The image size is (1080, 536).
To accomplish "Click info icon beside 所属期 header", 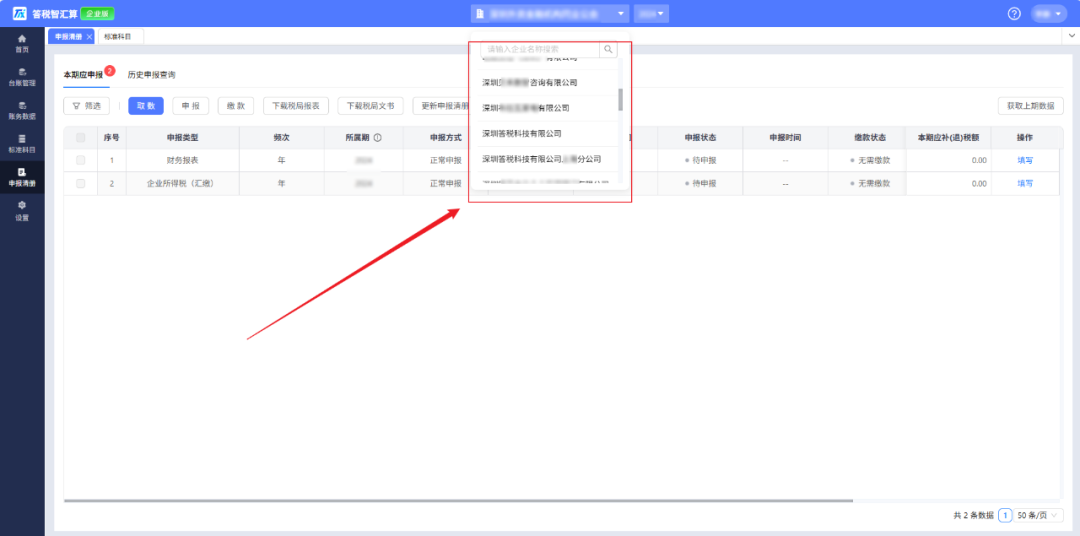I will pyautogui.click(x=377, y=138).
